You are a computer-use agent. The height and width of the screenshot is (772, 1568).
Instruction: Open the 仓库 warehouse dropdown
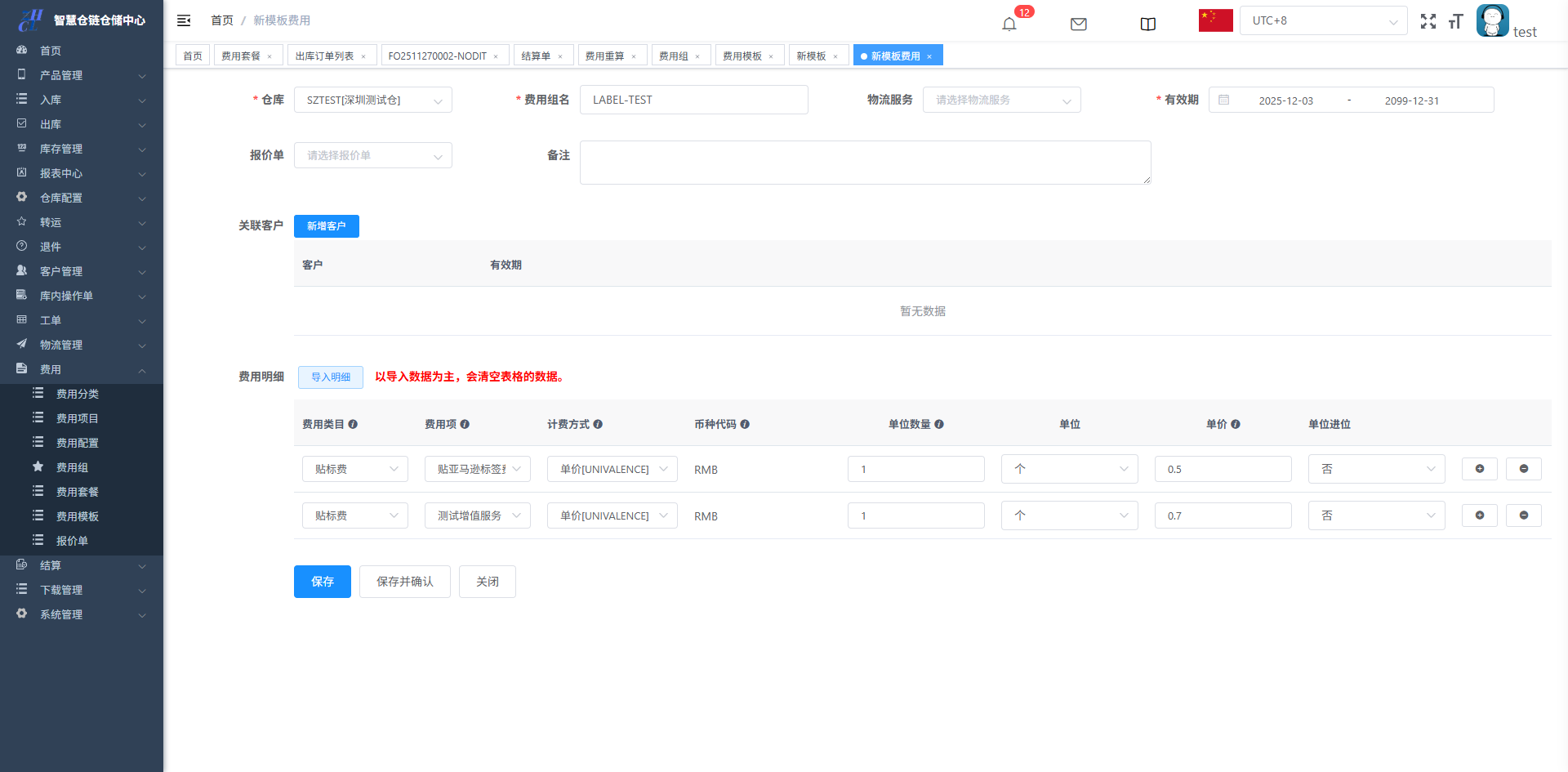[x=372, y=100]
